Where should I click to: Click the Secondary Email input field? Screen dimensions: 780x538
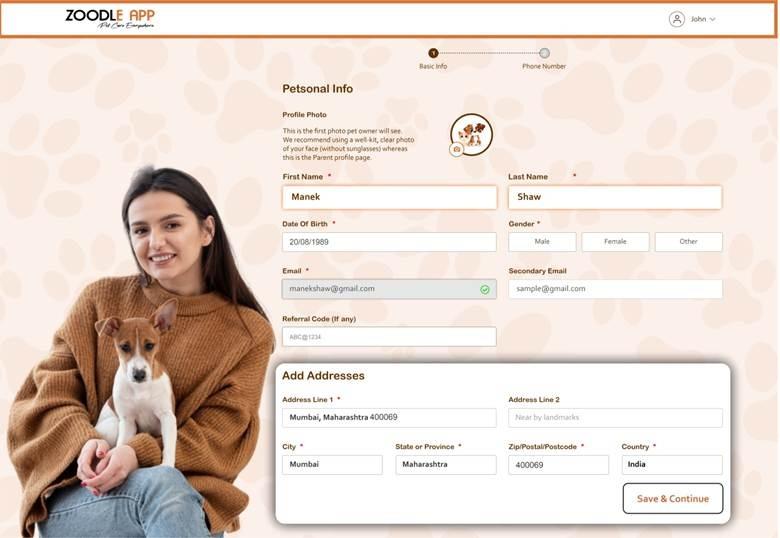tap(615, 289)
